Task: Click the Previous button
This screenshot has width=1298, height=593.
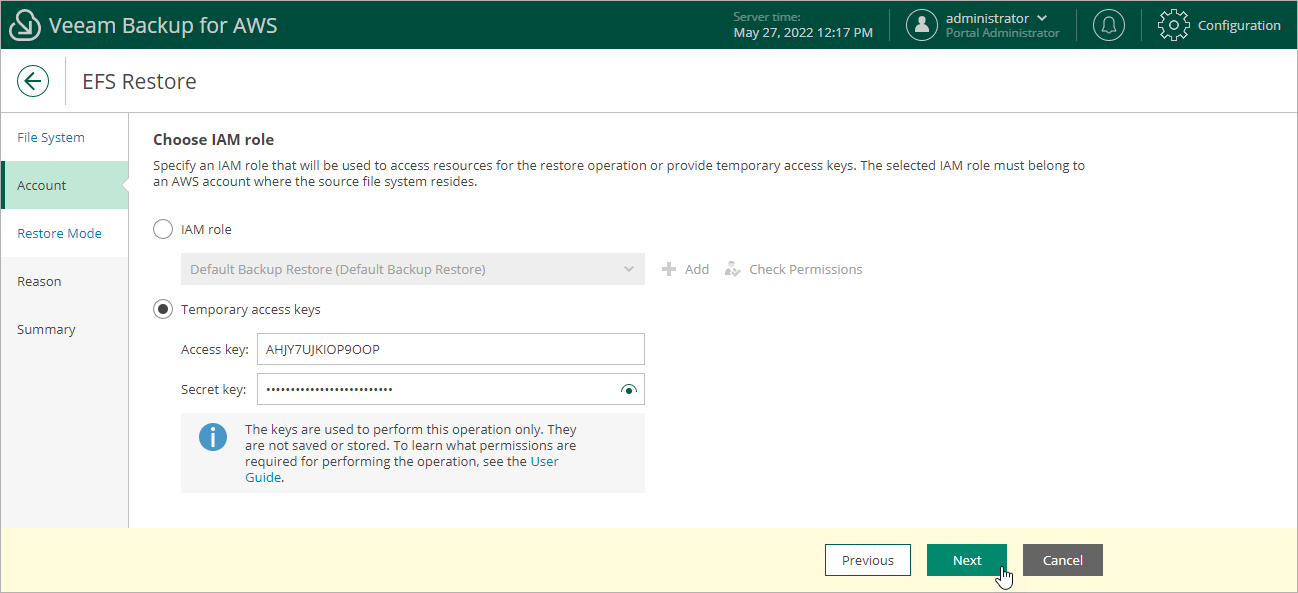Action: coord(867,560)
